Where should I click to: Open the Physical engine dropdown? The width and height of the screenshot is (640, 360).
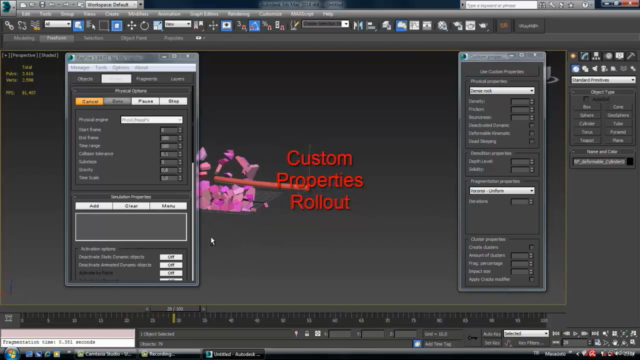coord(151,120)
